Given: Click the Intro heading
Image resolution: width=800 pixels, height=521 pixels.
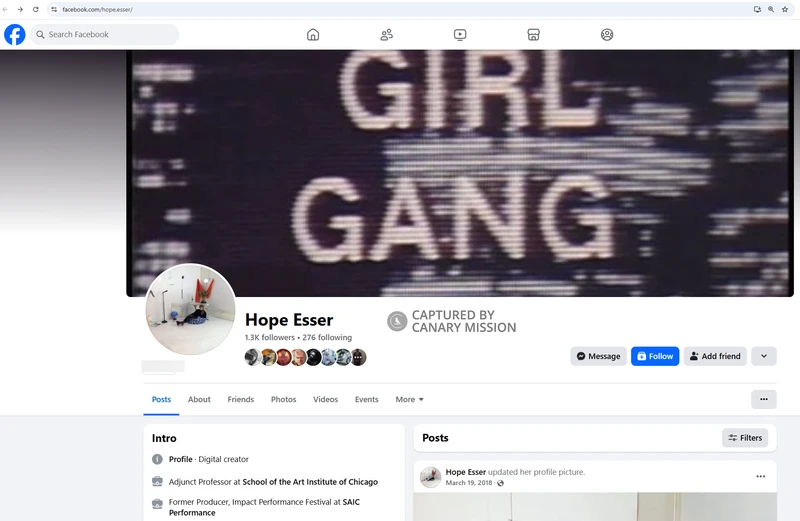Looking at the screenshot, I should coord(164,438).
